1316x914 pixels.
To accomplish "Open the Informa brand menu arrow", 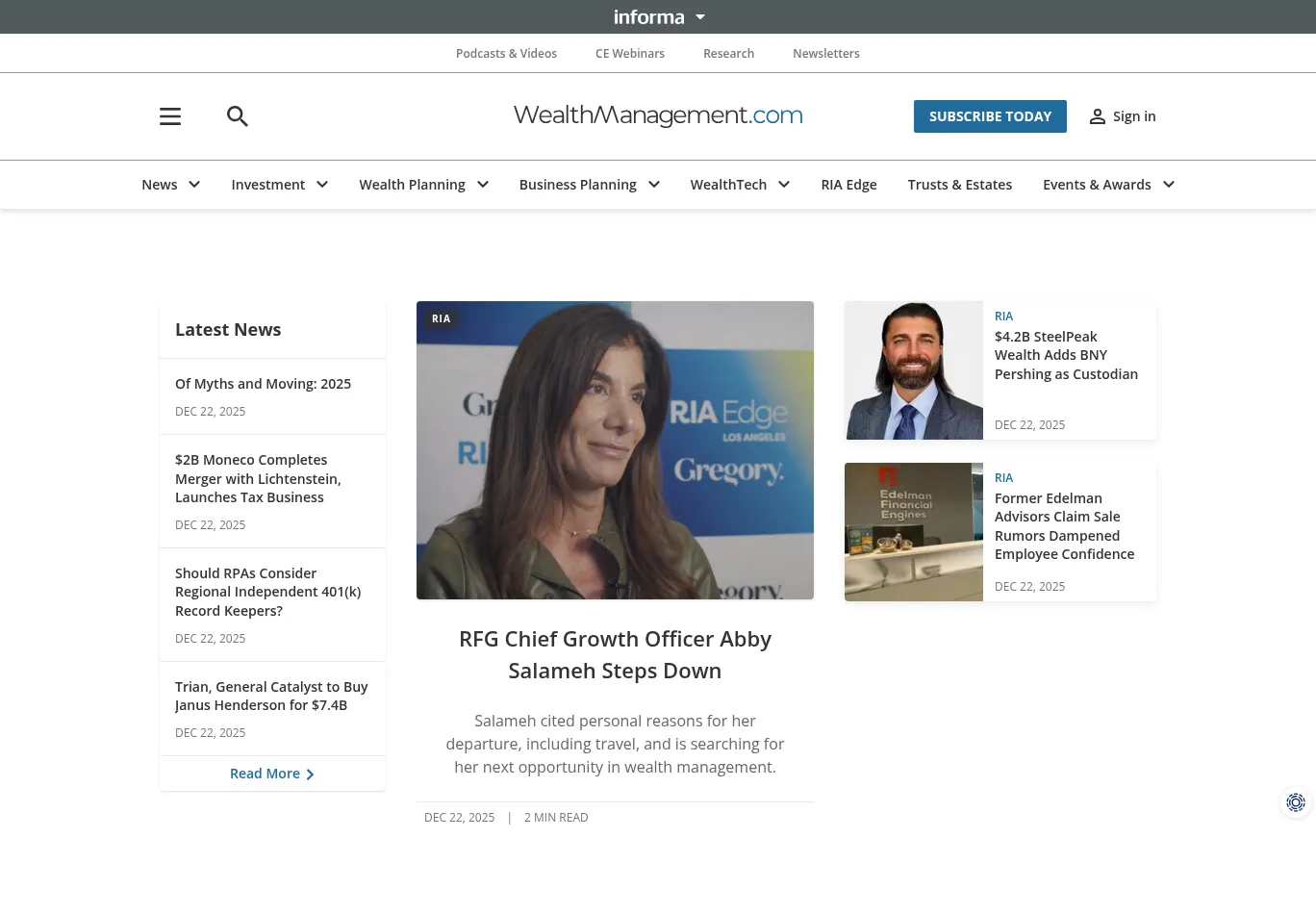I will coord(700,16).
